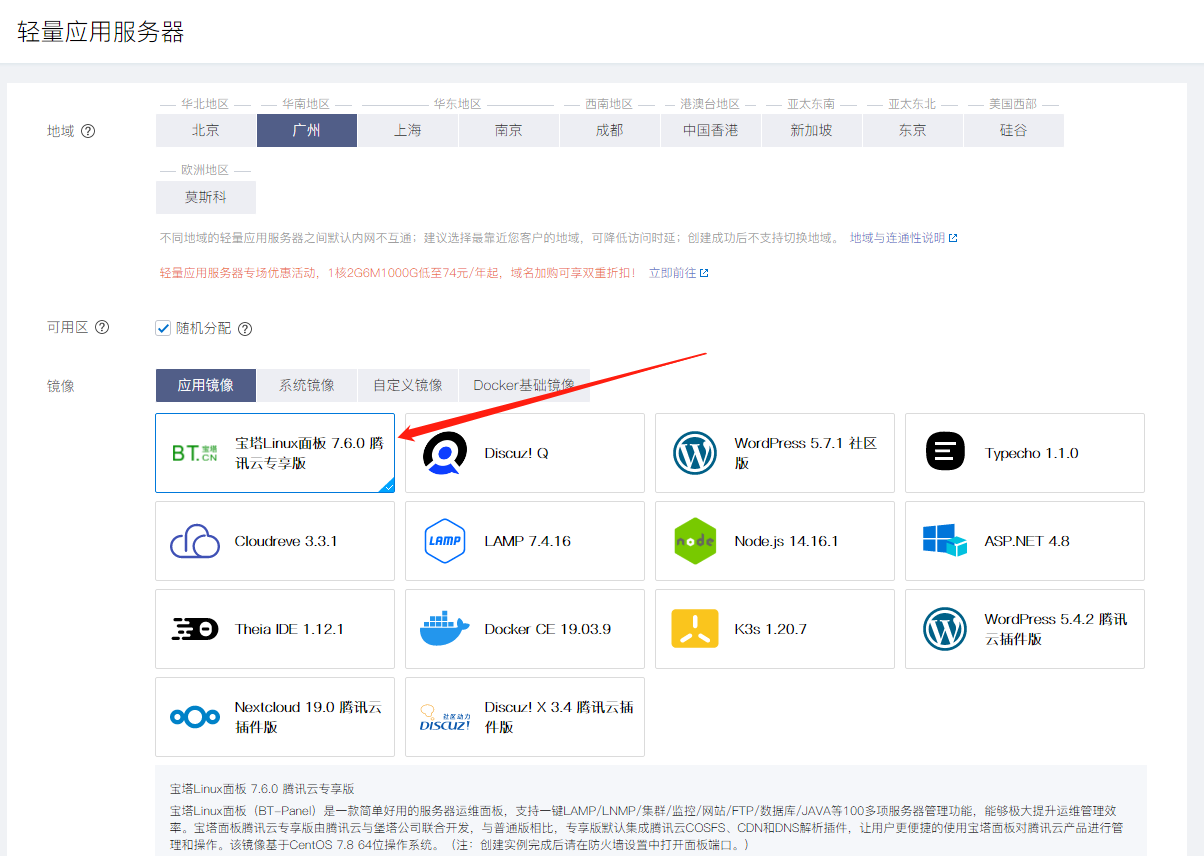
Task: Click the Node.js green logo
Action: coord(695,541)
